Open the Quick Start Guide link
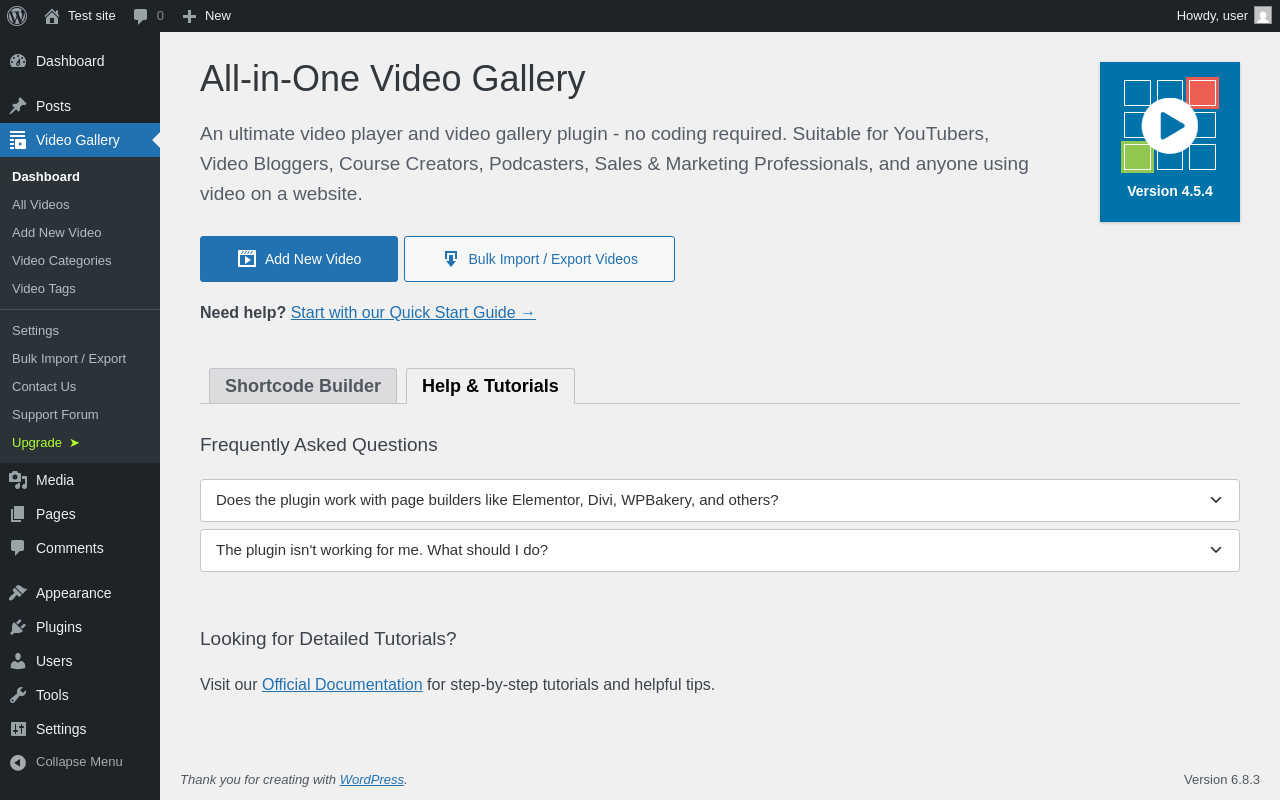The height and width of the screenshot is (800, 1280). (x=413, y=313)
